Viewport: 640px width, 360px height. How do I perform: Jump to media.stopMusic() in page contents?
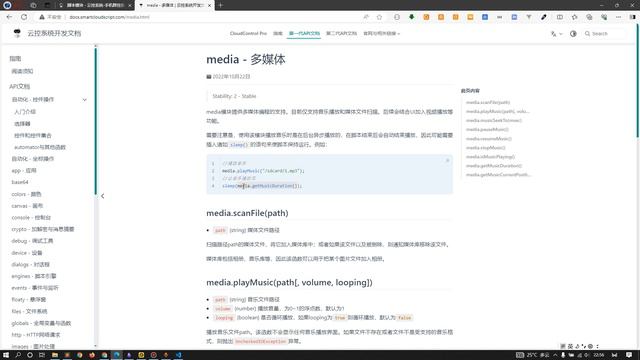click(x=486, y=148)
